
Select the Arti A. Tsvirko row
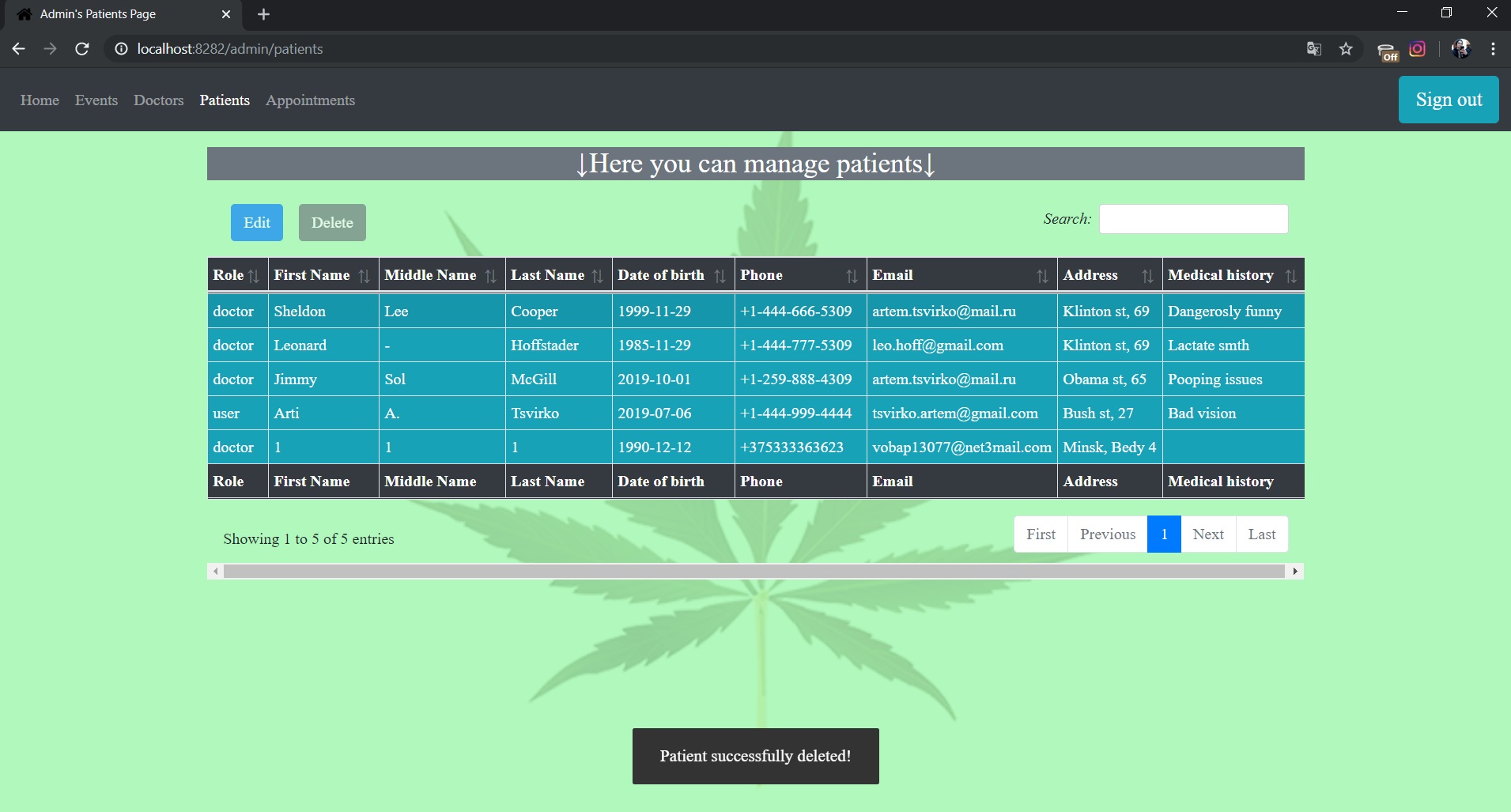click(x=756, y=414)
